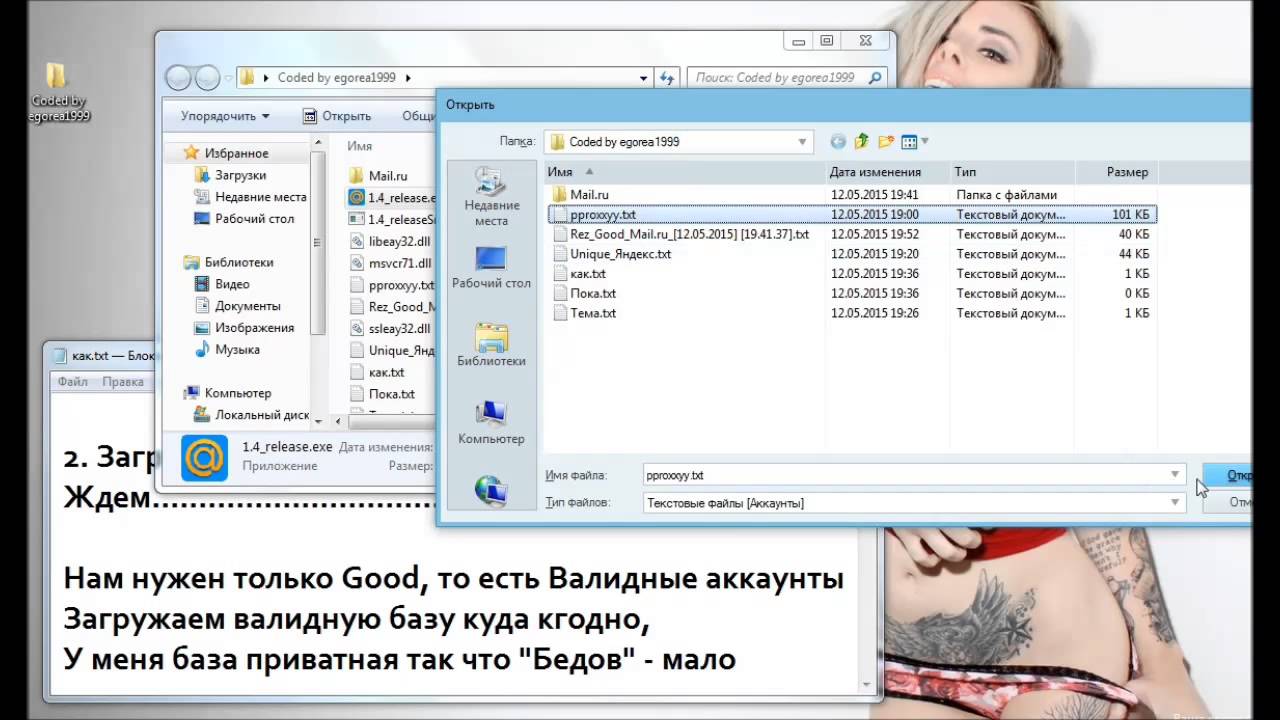
Task: Open Компьютер in dialog places bar
Action: (x=491, y=423)
